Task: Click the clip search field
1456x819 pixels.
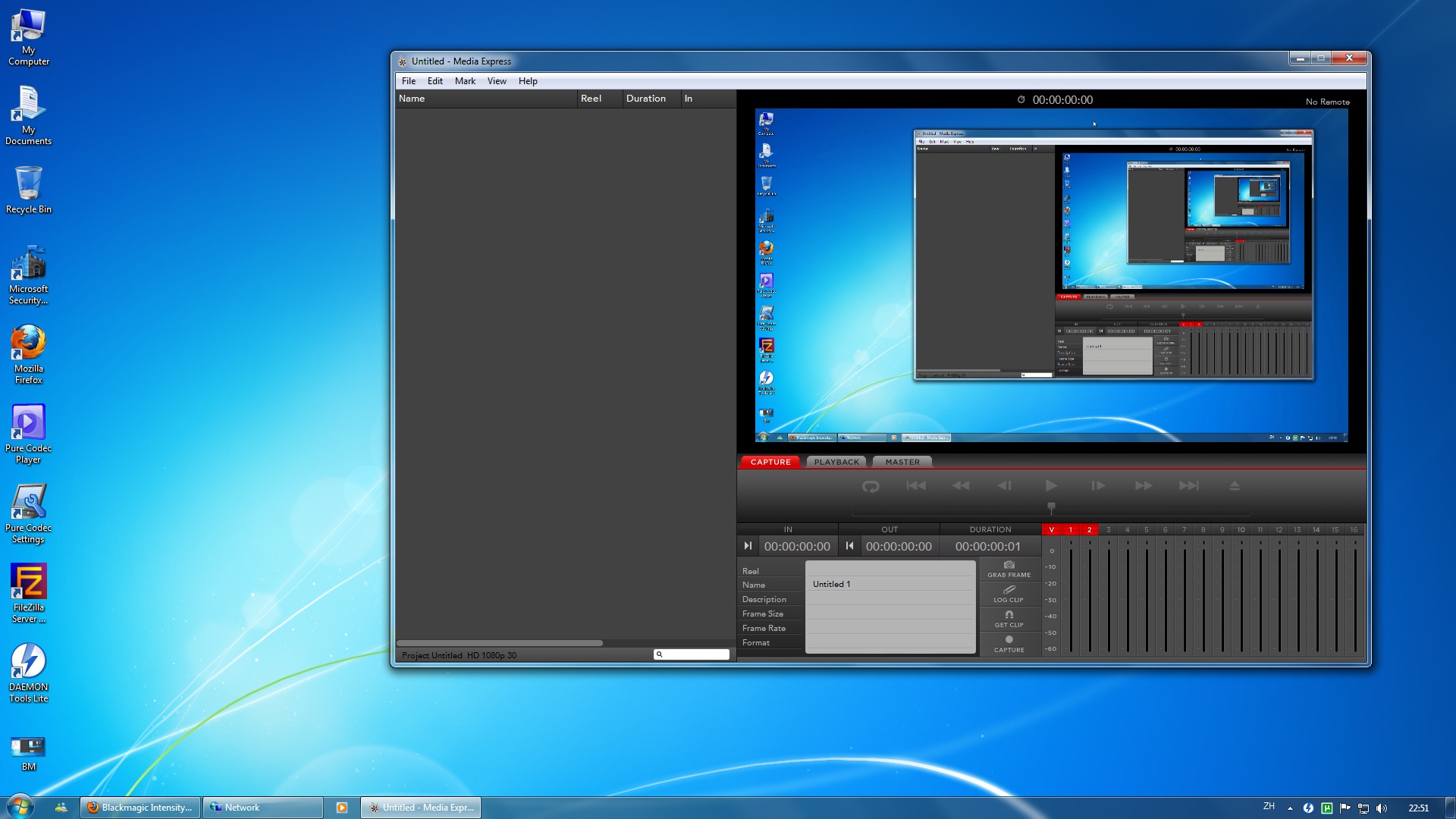Action: point(695,654)
